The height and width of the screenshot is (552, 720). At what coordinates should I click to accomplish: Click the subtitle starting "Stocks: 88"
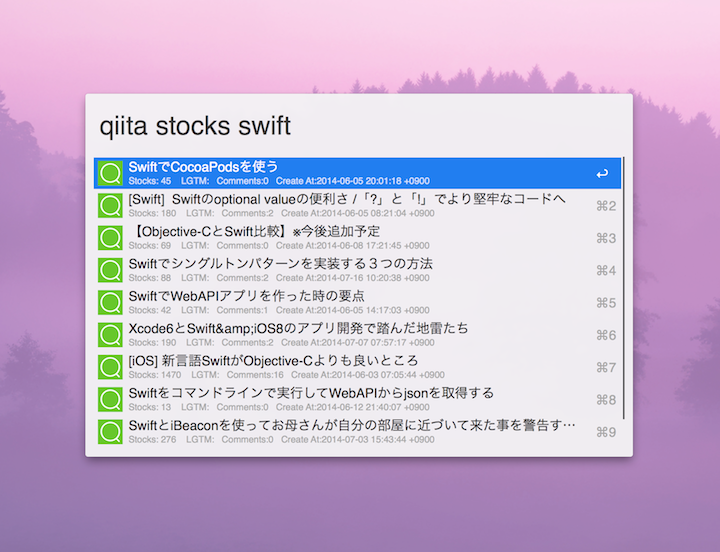point(279,278)
